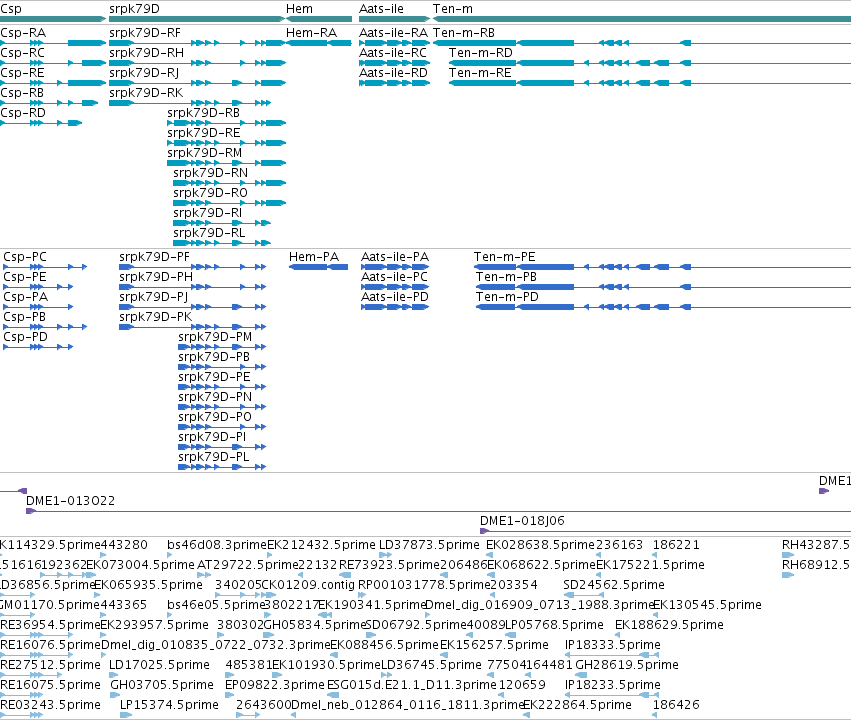Click the EK222864.5prime EST label
Viewport: 851px width, 720px height.
point(577,705)
